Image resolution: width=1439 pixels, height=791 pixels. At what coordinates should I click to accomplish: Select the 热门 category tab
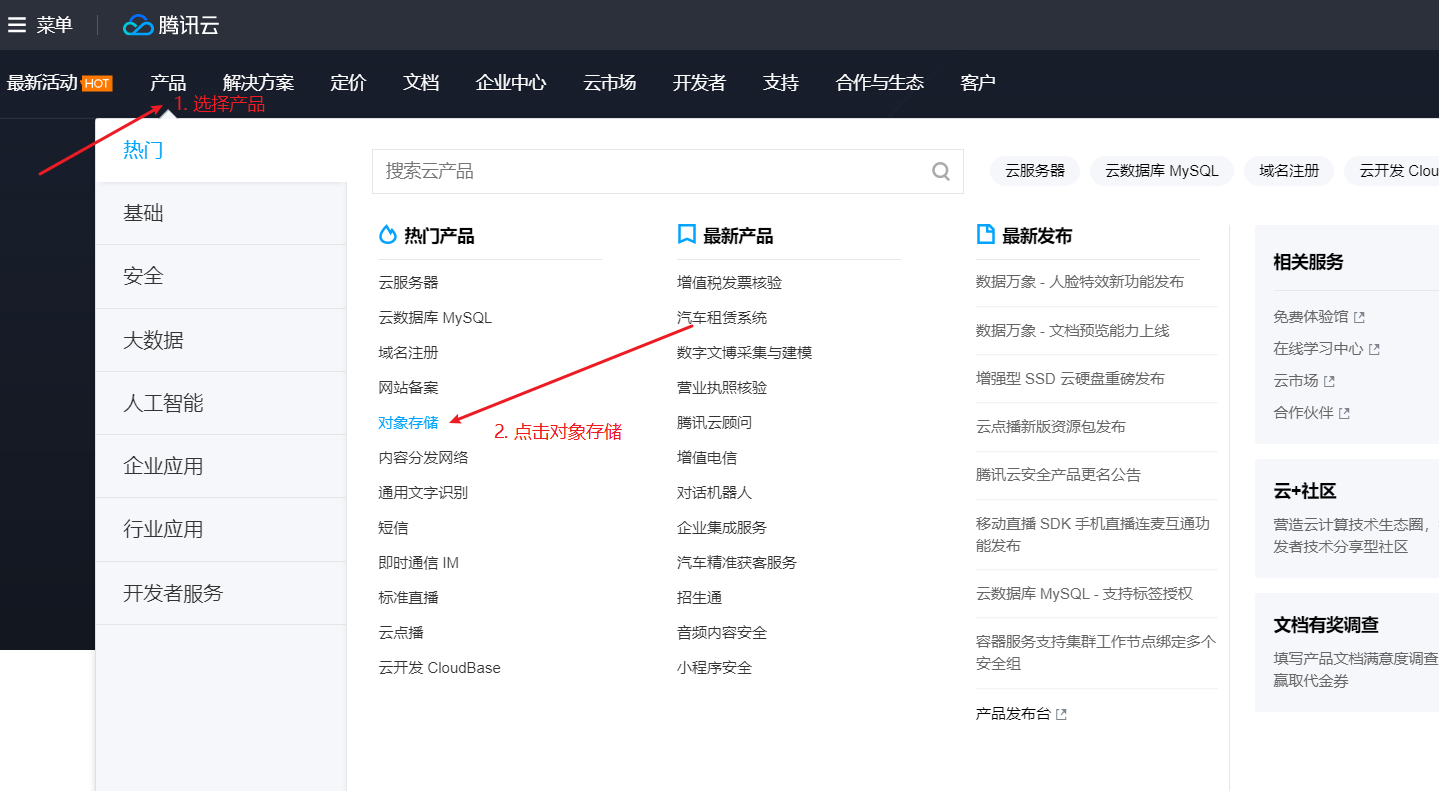221,150
